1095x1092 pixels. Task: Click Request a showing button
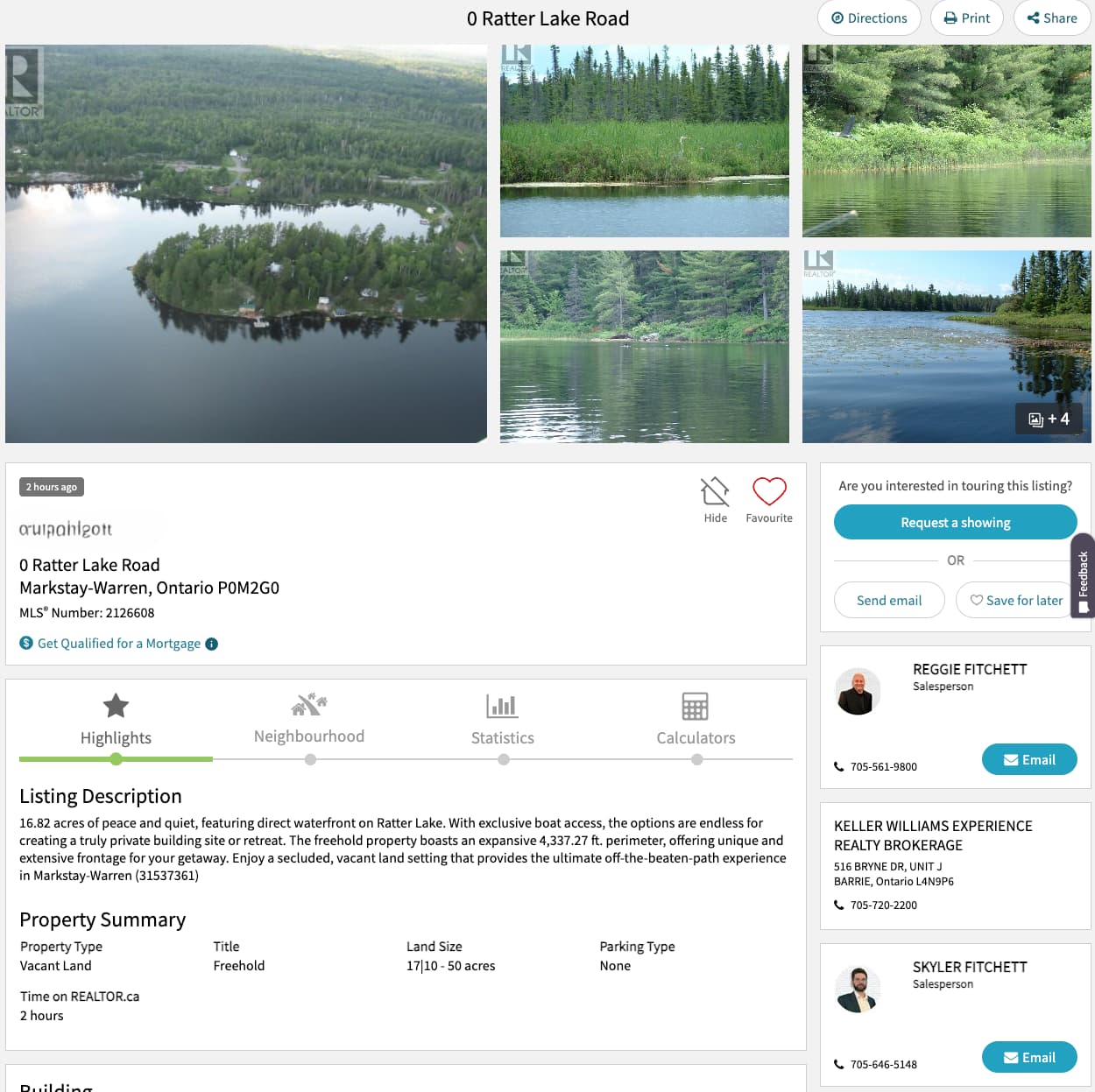tap(956, 523)
